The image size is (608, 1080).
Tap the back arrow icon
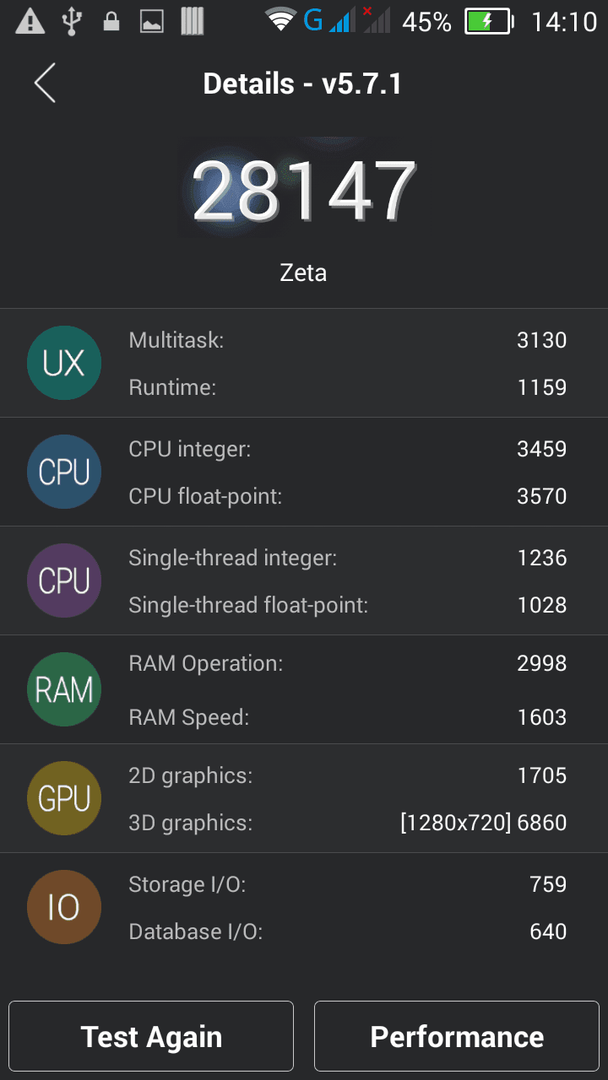45,83
